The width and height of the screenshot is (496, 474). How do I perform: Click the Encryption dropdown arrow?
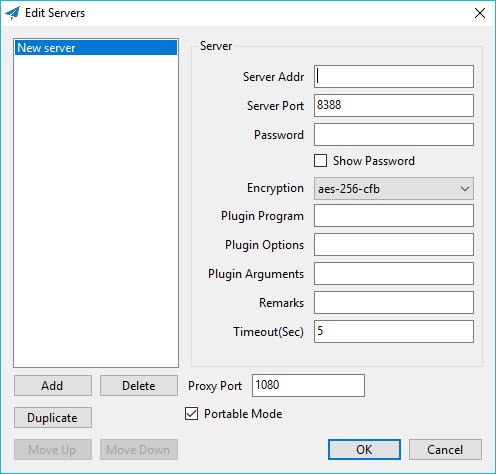coord(465,189)
